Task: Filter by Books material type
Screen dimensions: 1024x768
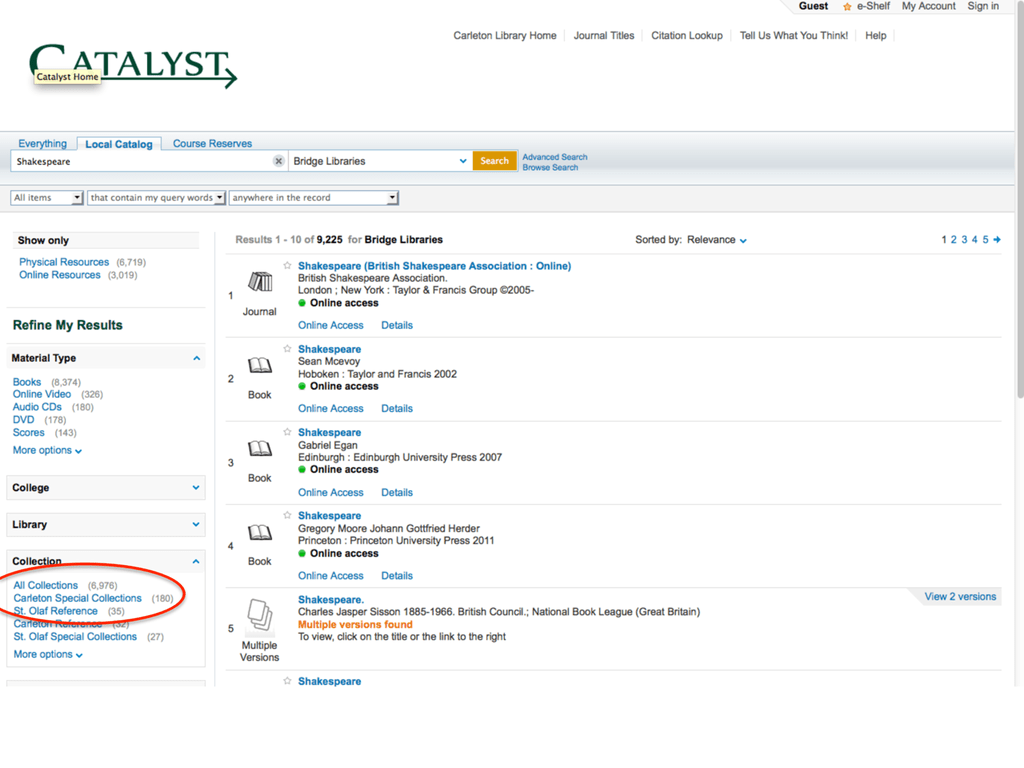Action: (x=27, y=382)
